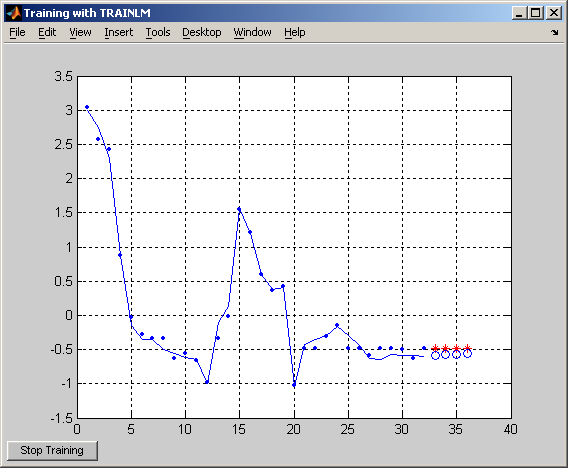Viewport: 568px width, 468px height.
Task: Click the x-axis label 25
Action: (x=348, y=429)
